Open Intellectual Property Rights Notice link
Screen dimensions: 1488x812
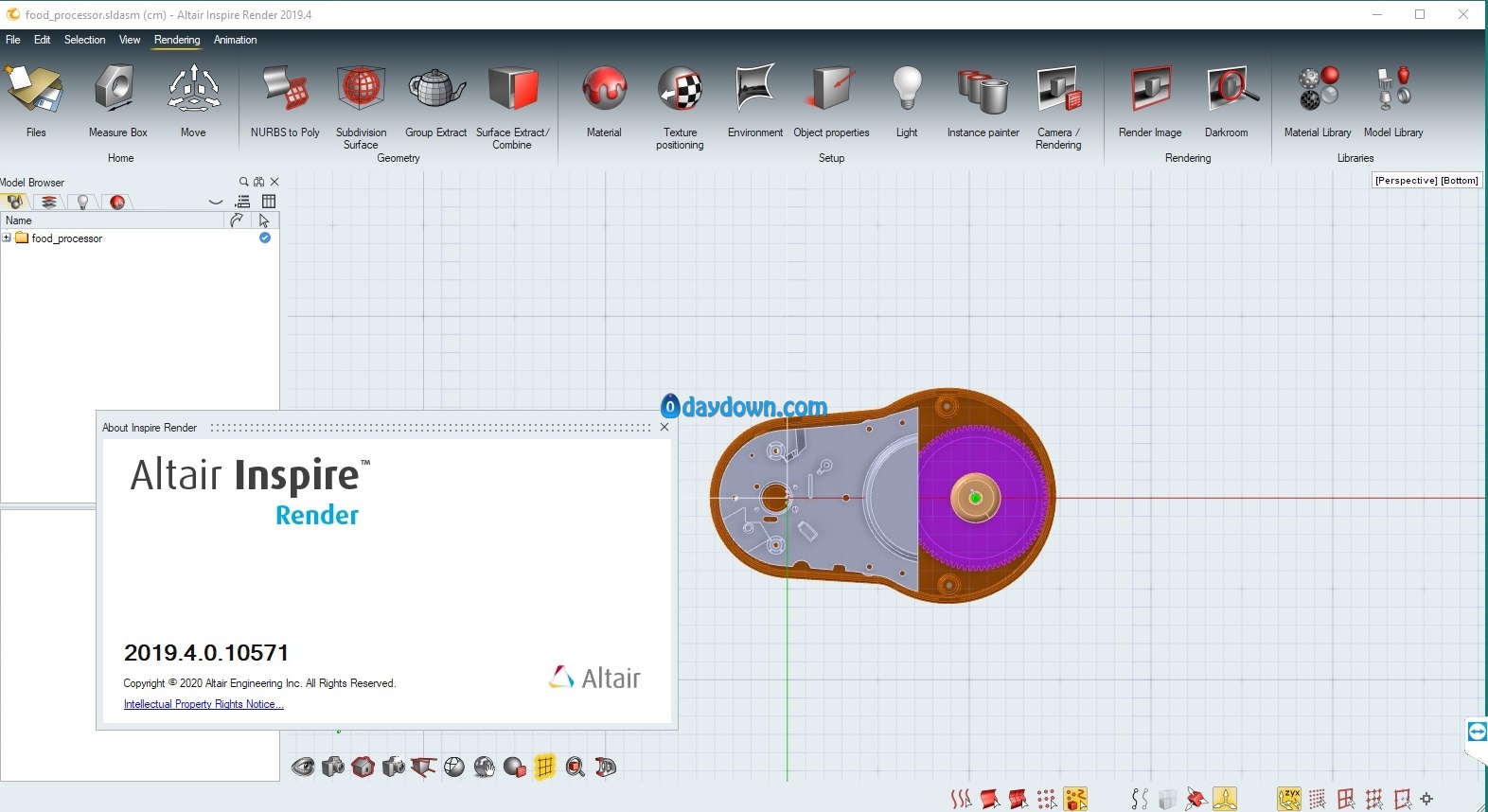(x=204, y=704)
